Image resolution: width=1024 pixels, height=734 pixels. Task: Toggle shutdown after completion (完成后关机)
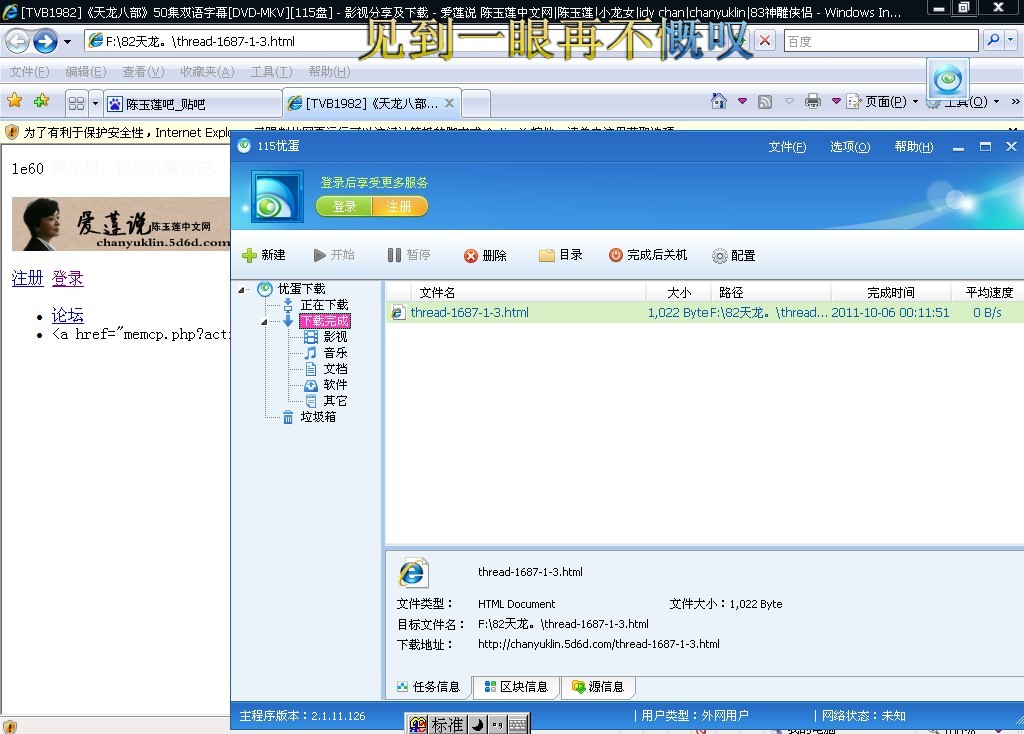(648, 255)
